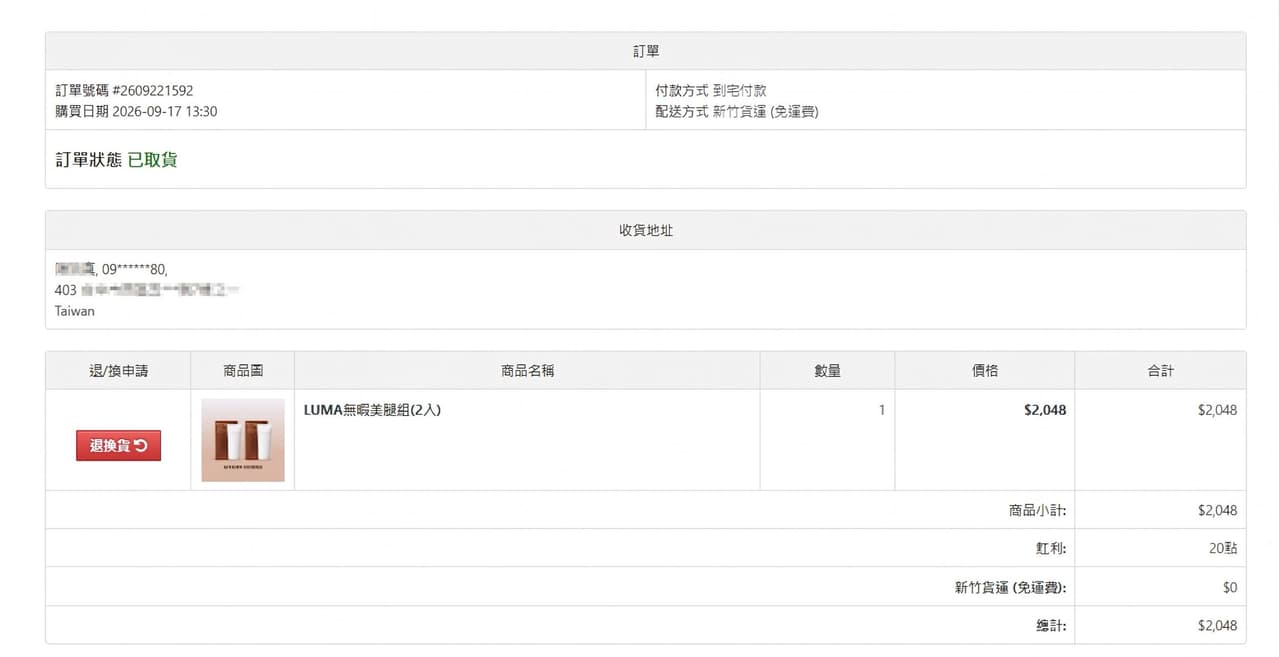
Task: Click the bold $2,048 unit price
Action: pyautogui.click(x=1045, y=410)
